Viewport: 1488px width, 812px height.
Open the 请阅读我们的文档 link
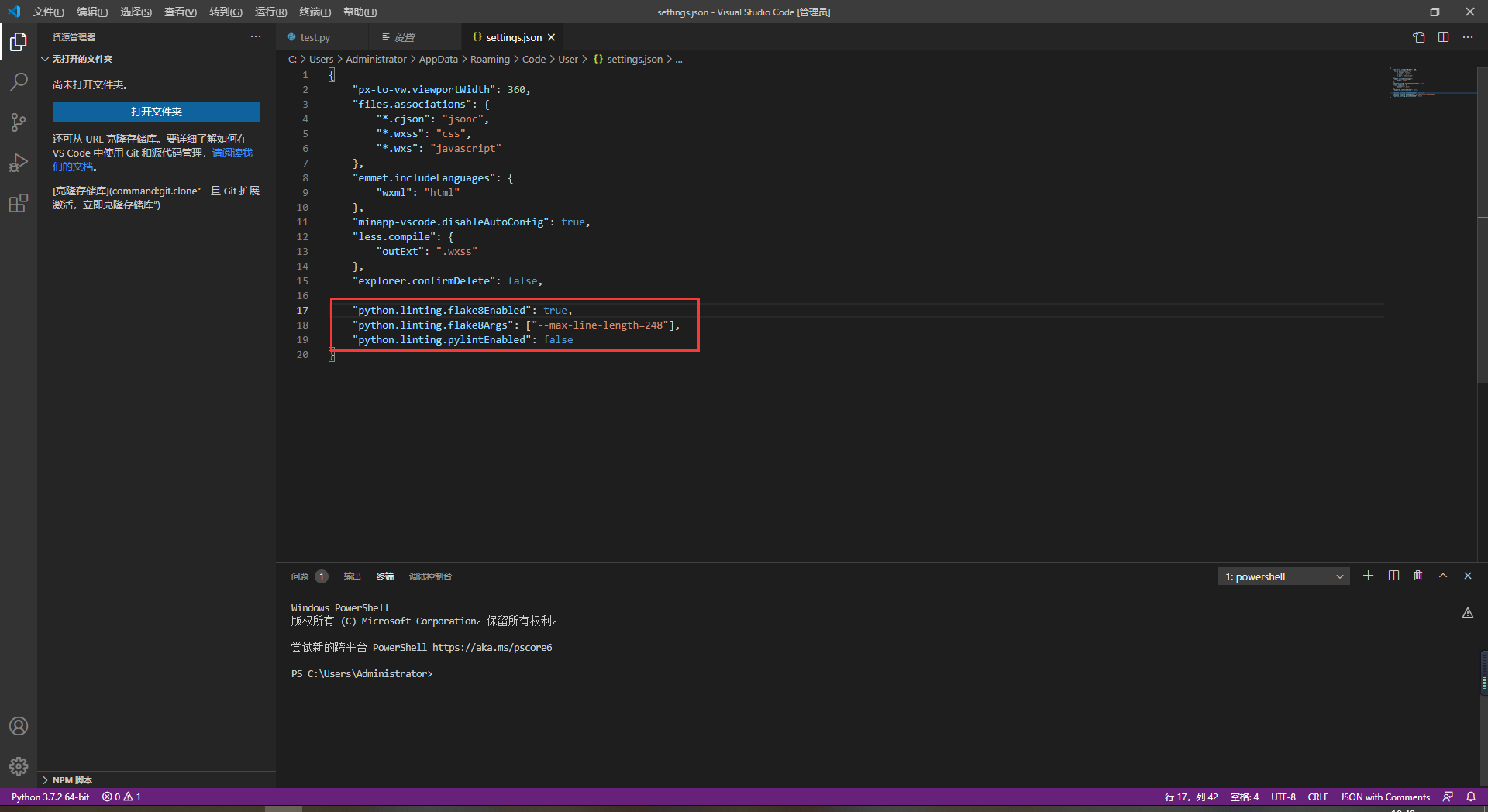[x=232, y=153]
